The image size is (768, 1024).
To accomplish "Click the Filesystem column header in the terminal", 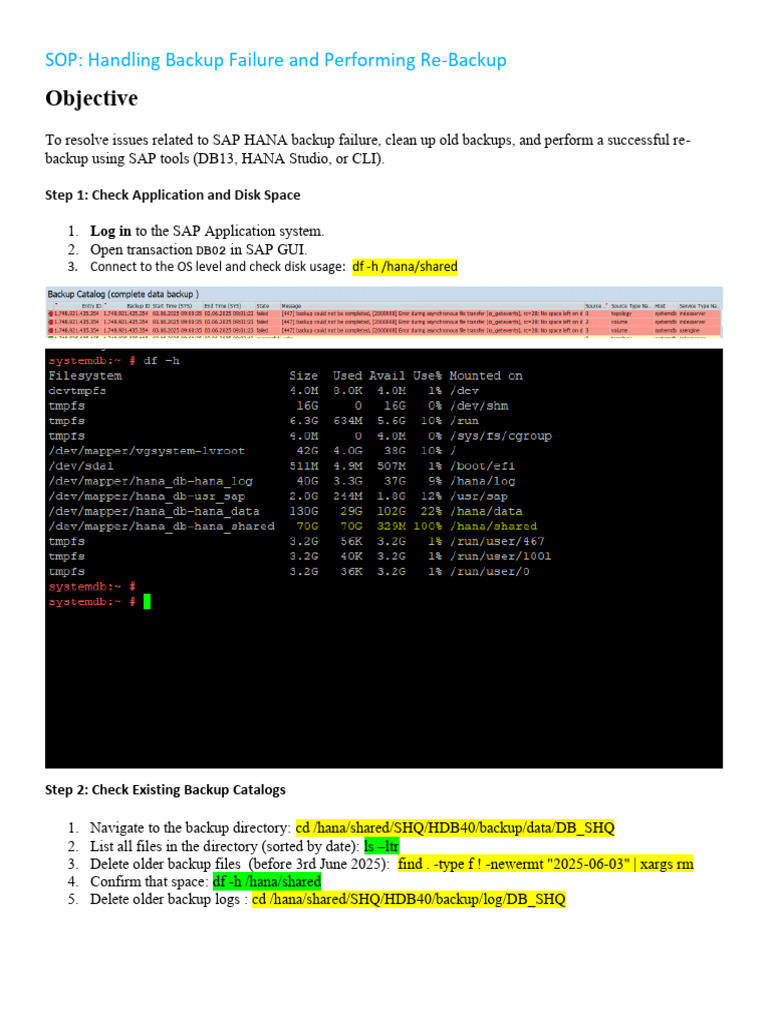I will click(85, 376).
